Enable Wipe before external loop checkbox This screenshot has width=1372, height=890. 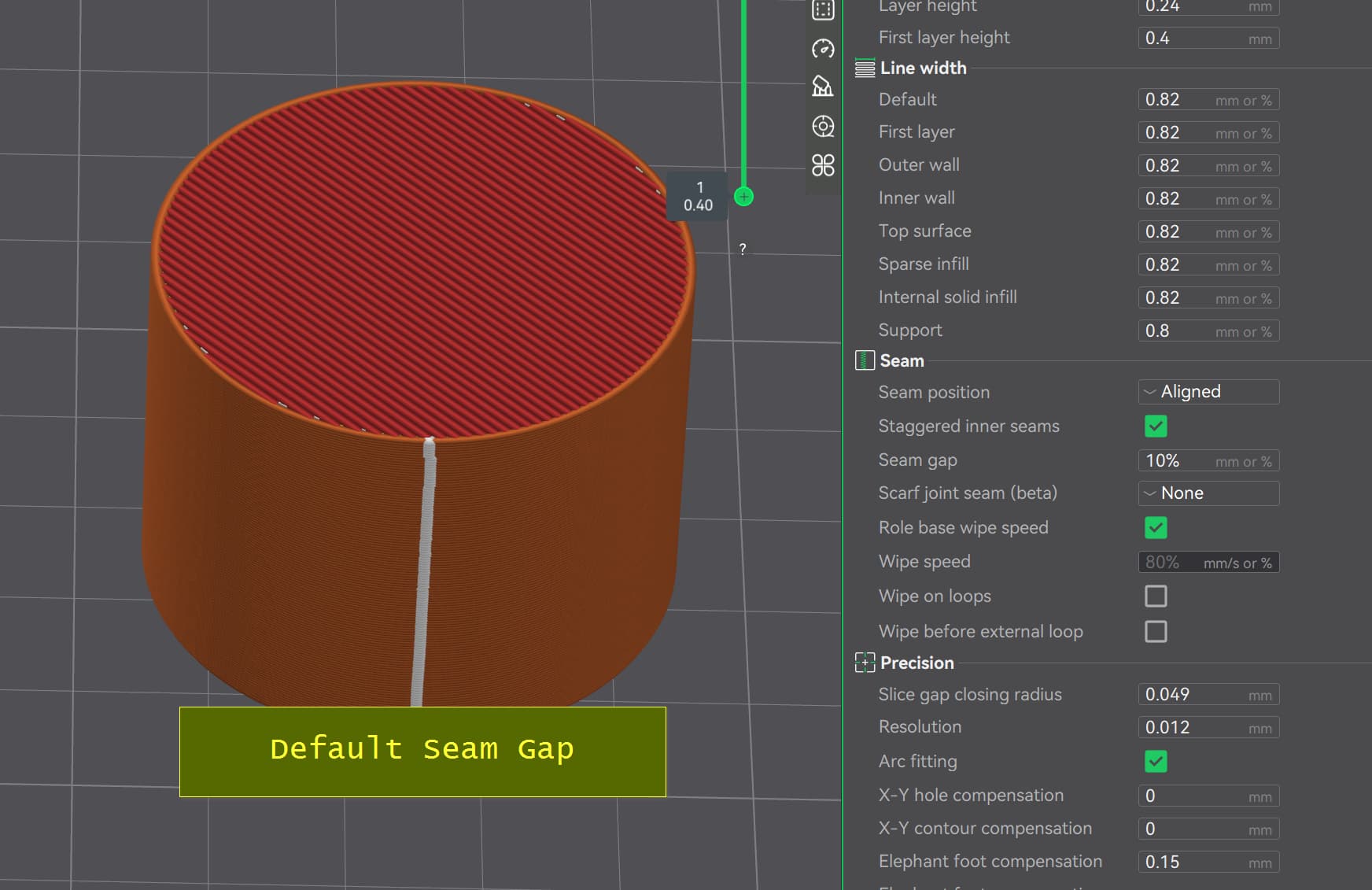pos(1155,632)
